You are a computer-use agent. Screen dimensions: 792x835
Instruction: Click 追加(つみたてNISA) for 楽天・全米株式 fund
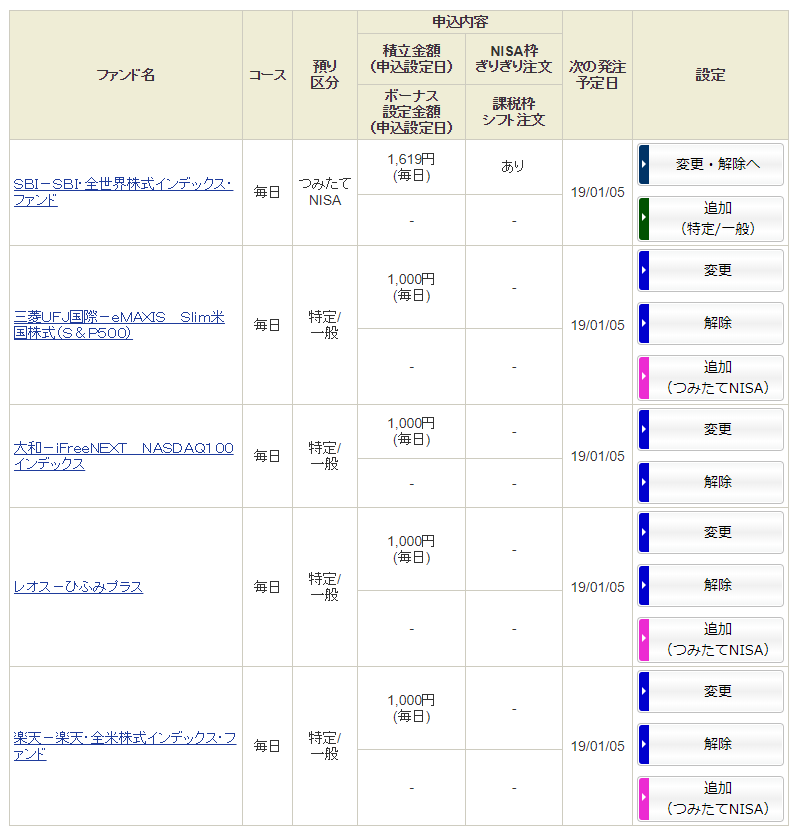(x=711, y=799)
